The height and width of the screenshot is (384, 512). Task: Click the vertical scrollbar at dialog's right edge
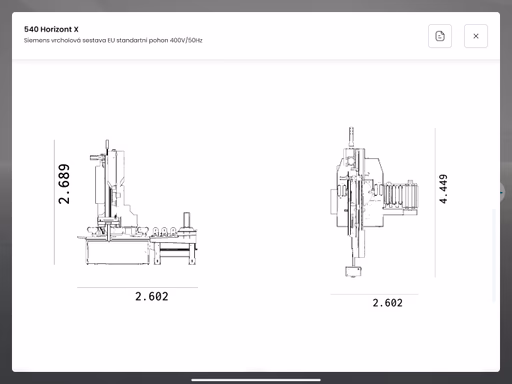494,255
